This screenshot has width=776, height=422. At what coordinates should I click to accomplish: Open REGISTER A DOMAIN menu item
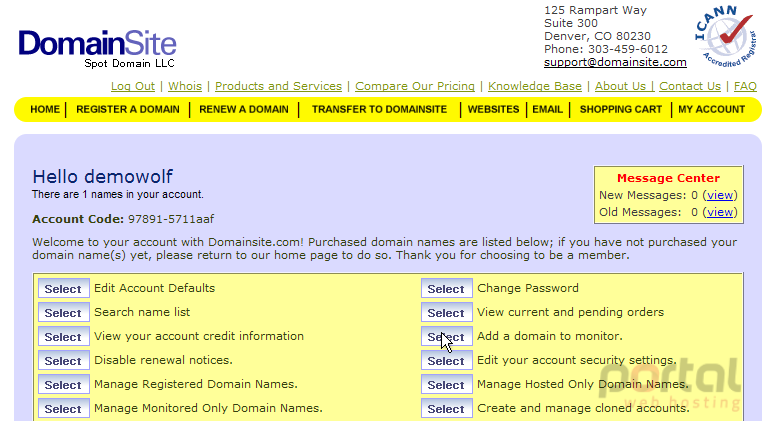point(128,109)
